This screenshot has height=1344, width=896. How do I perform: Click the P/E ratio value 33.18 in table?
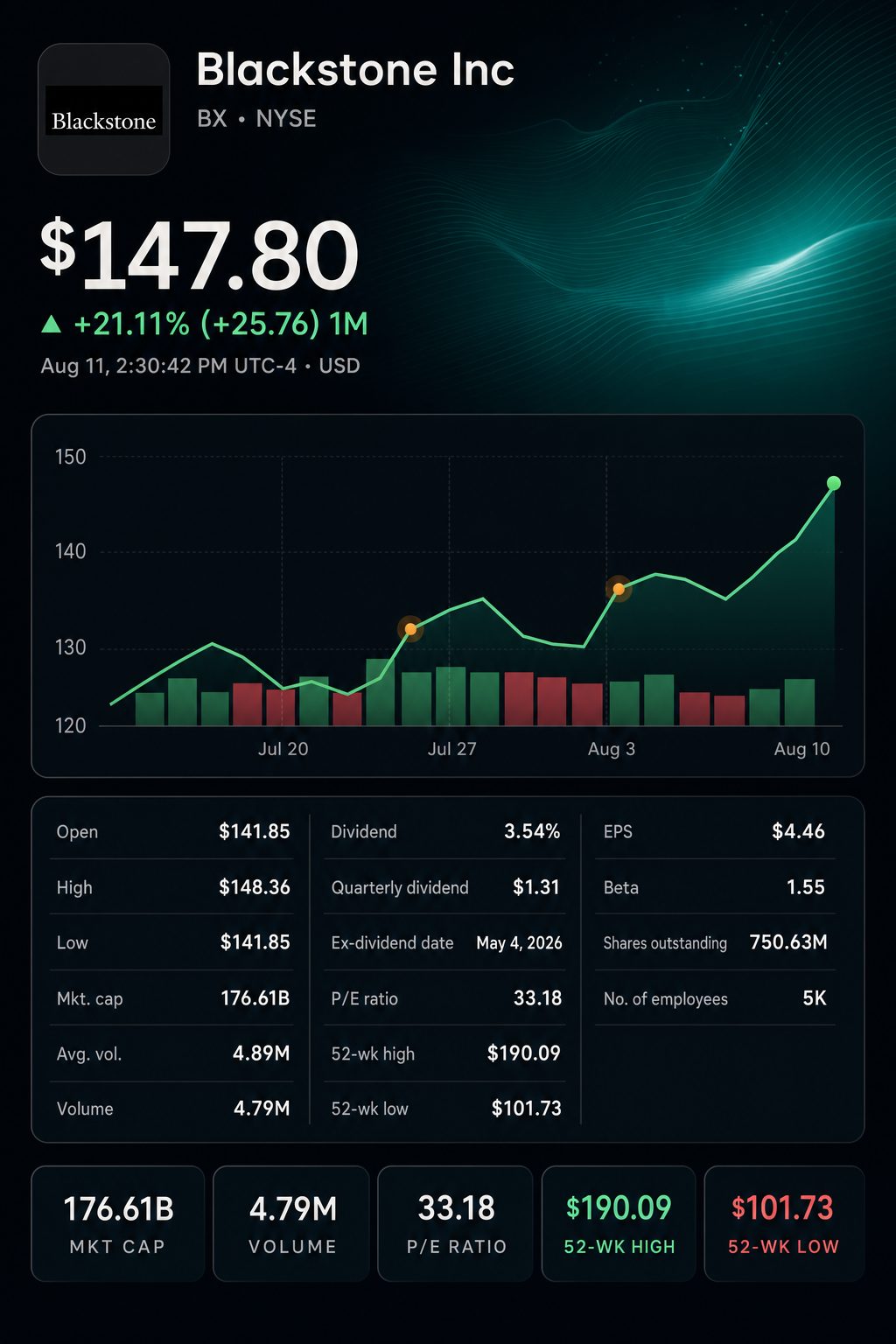[537, 998]
